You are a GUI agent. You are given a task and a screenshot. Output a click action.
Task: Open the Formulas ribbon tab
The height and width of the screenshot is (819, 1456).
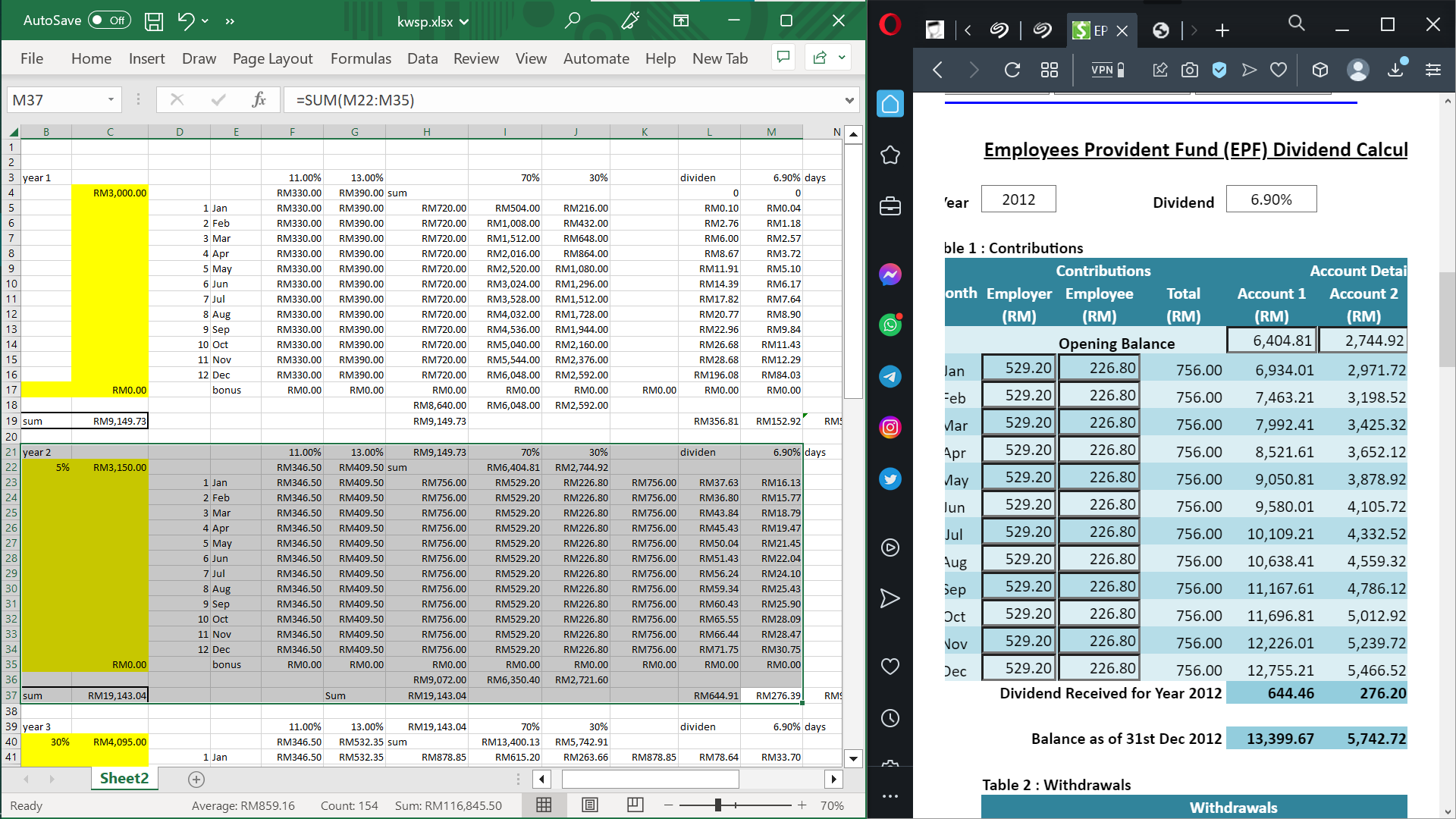tap(361, 58)
